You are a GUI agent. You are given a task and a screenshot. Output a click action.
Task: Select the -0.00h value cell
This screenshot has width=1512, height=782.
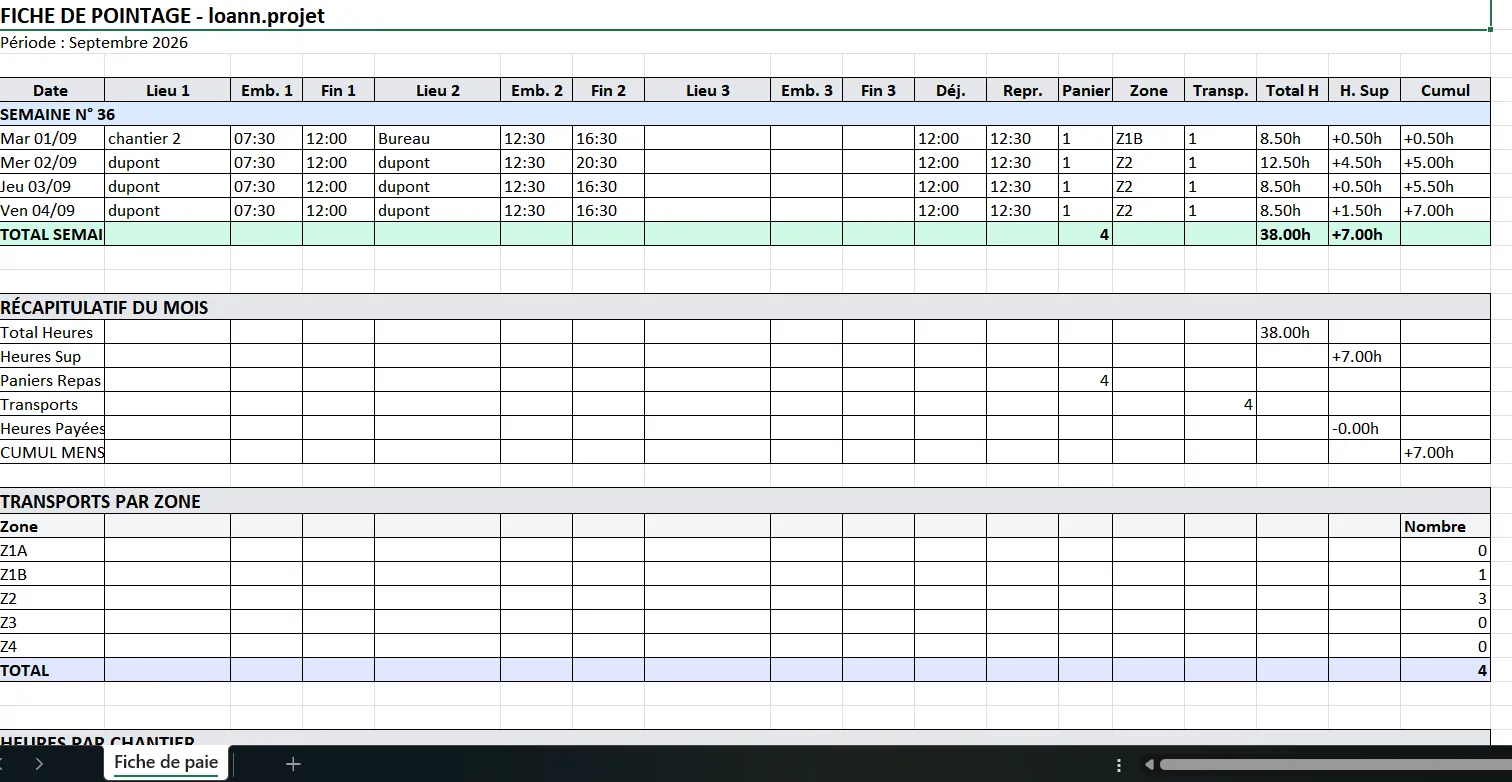[x=1365, y=428]
